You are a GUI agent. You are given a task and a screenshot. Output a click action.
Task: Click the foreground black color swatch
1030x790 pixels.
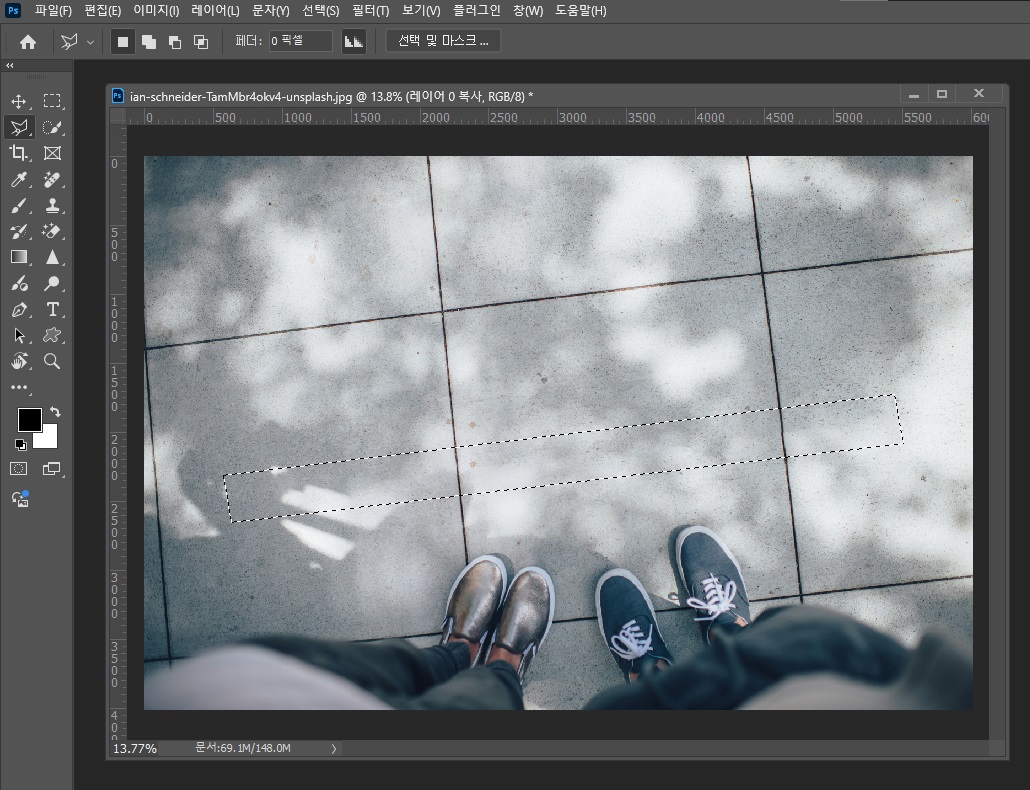pos(29,420)
